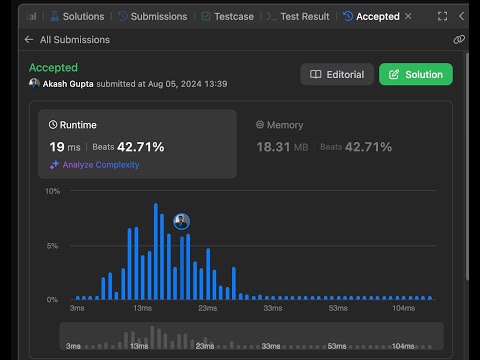Click the All Submissions link
Image resolution: width=480 pixels, height=360 pixels.
[75, 40]
